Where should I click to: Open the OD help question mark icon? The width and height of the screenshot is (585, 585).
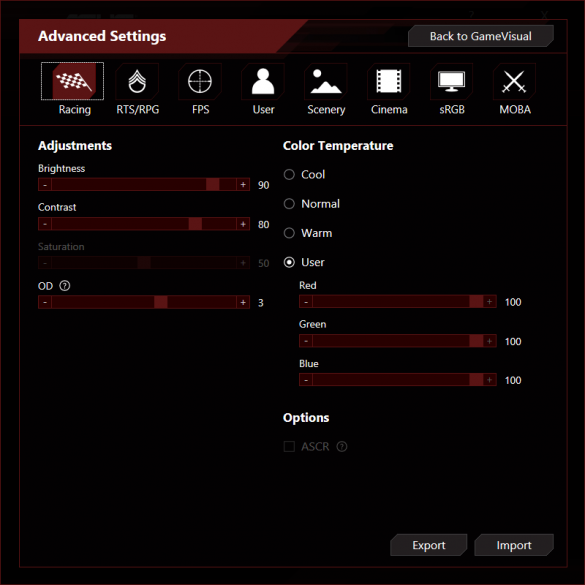pos(65,286)
